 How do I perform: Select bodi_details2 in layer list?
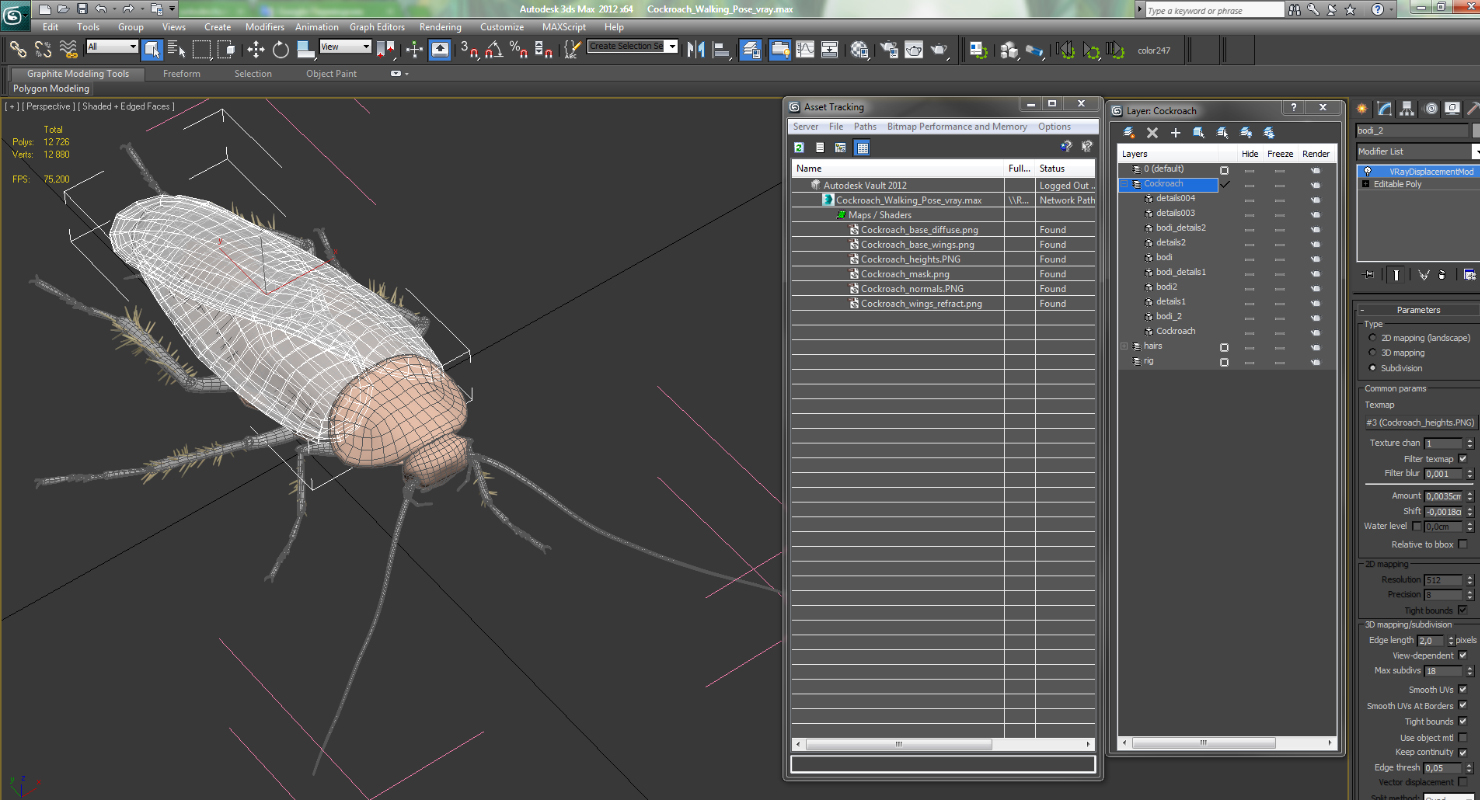coord(1181,228)
